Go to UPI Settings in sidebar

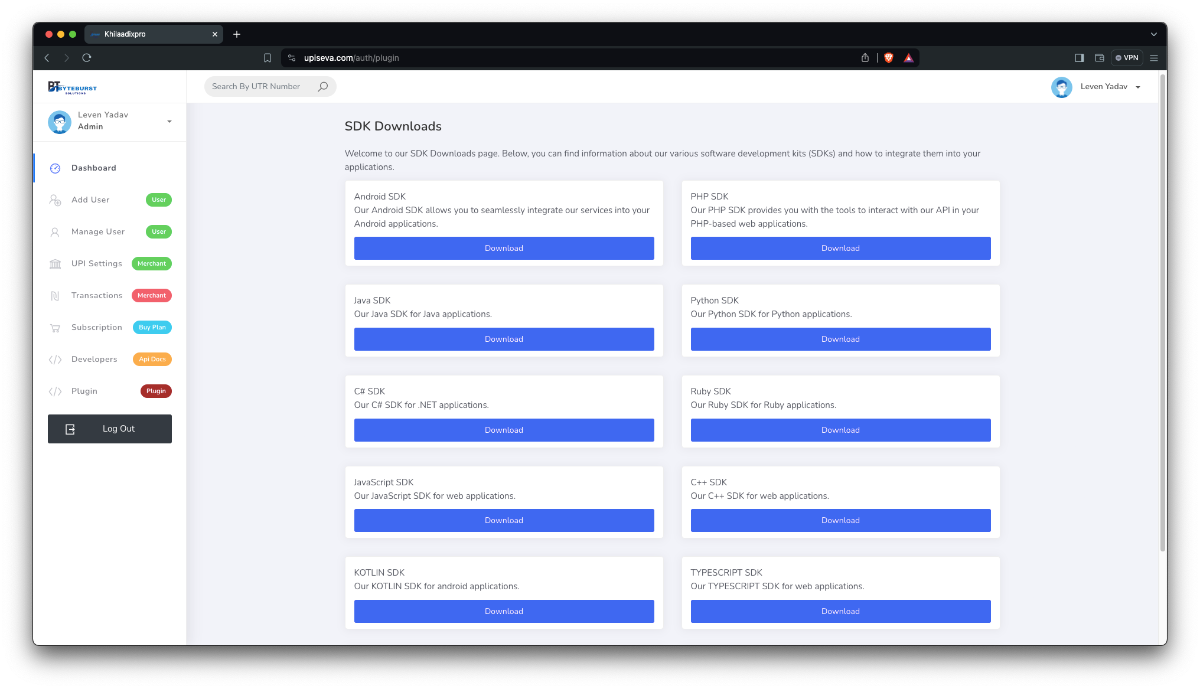(96, 263)
